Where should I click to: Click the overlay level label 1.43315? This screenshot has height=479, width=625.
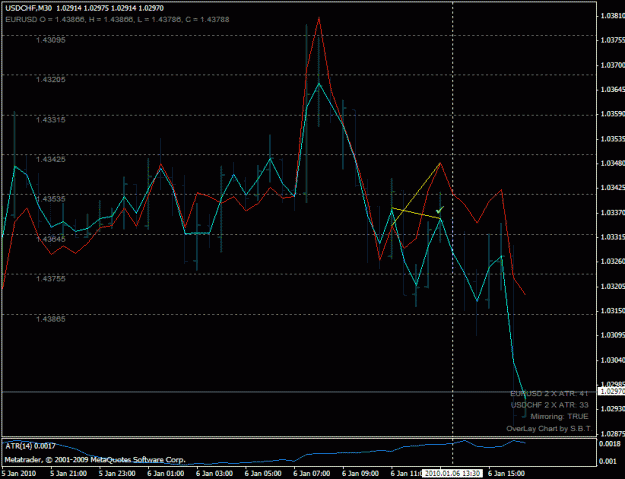pyautogui.click(x=51, y=120)
